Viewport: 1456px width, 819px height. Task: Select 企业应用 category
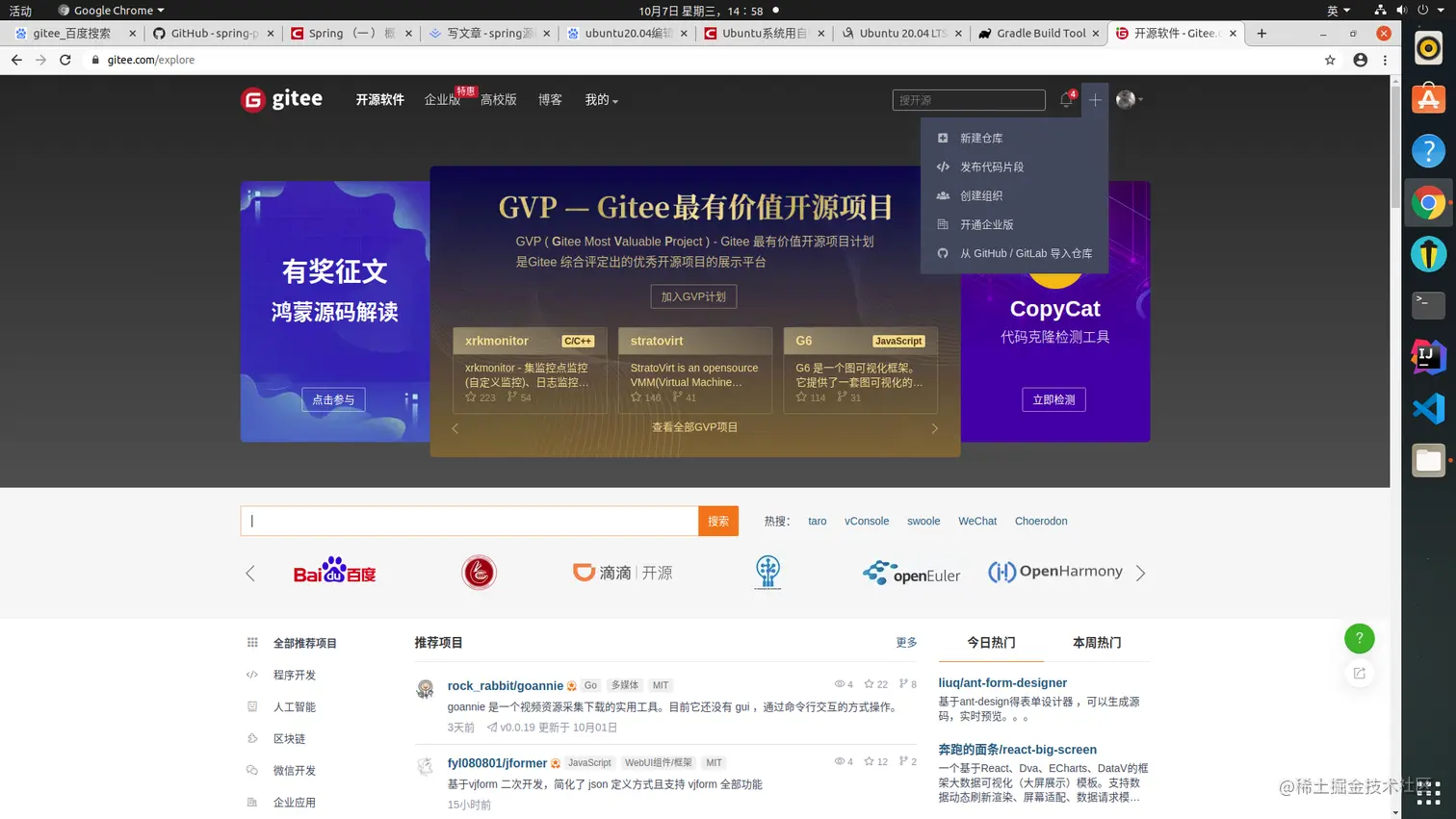pos(294,802)
